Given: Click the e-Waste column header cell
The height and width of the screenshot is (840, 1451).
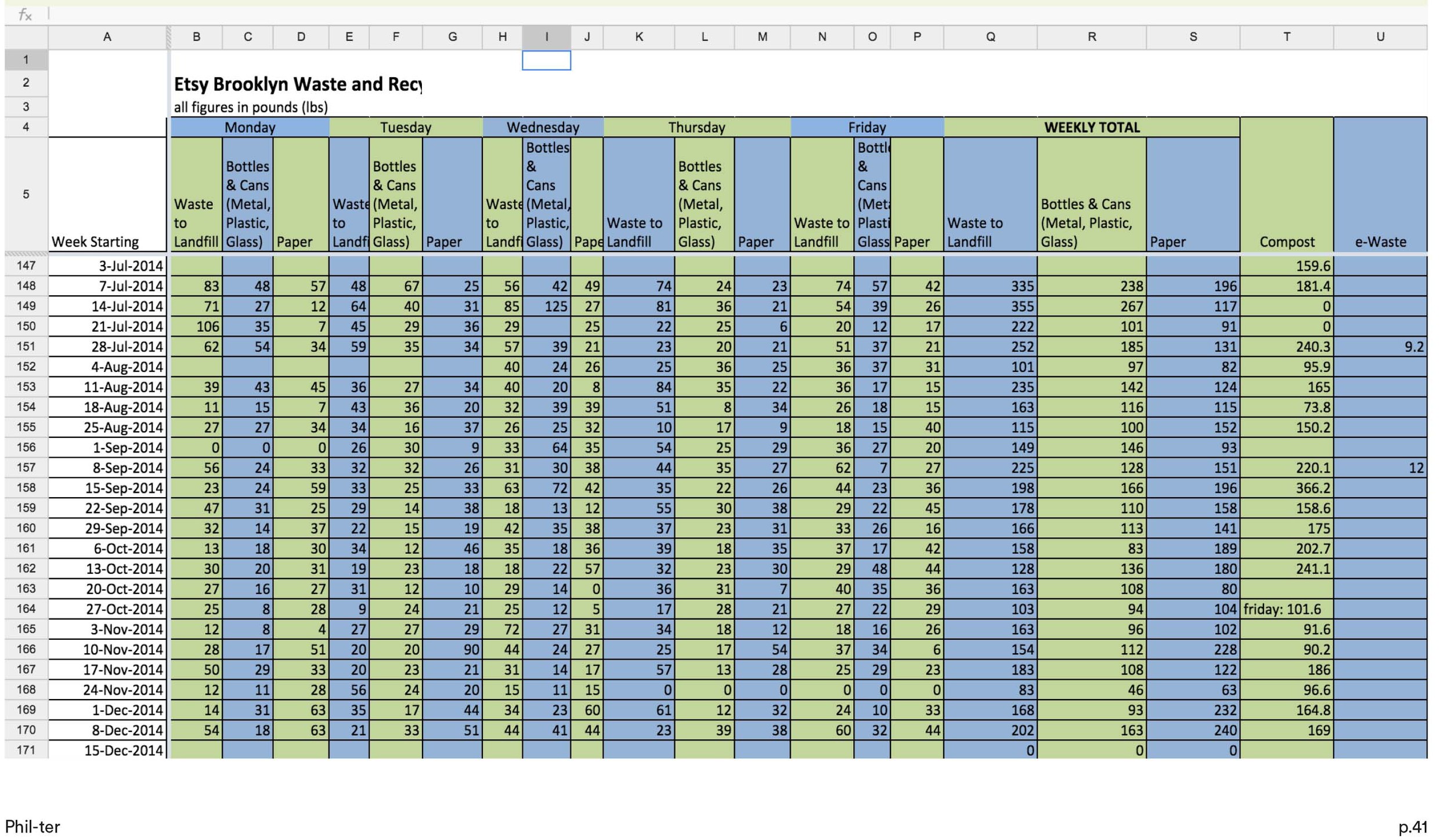Looking at the screenshot, I should [1380, 184].
